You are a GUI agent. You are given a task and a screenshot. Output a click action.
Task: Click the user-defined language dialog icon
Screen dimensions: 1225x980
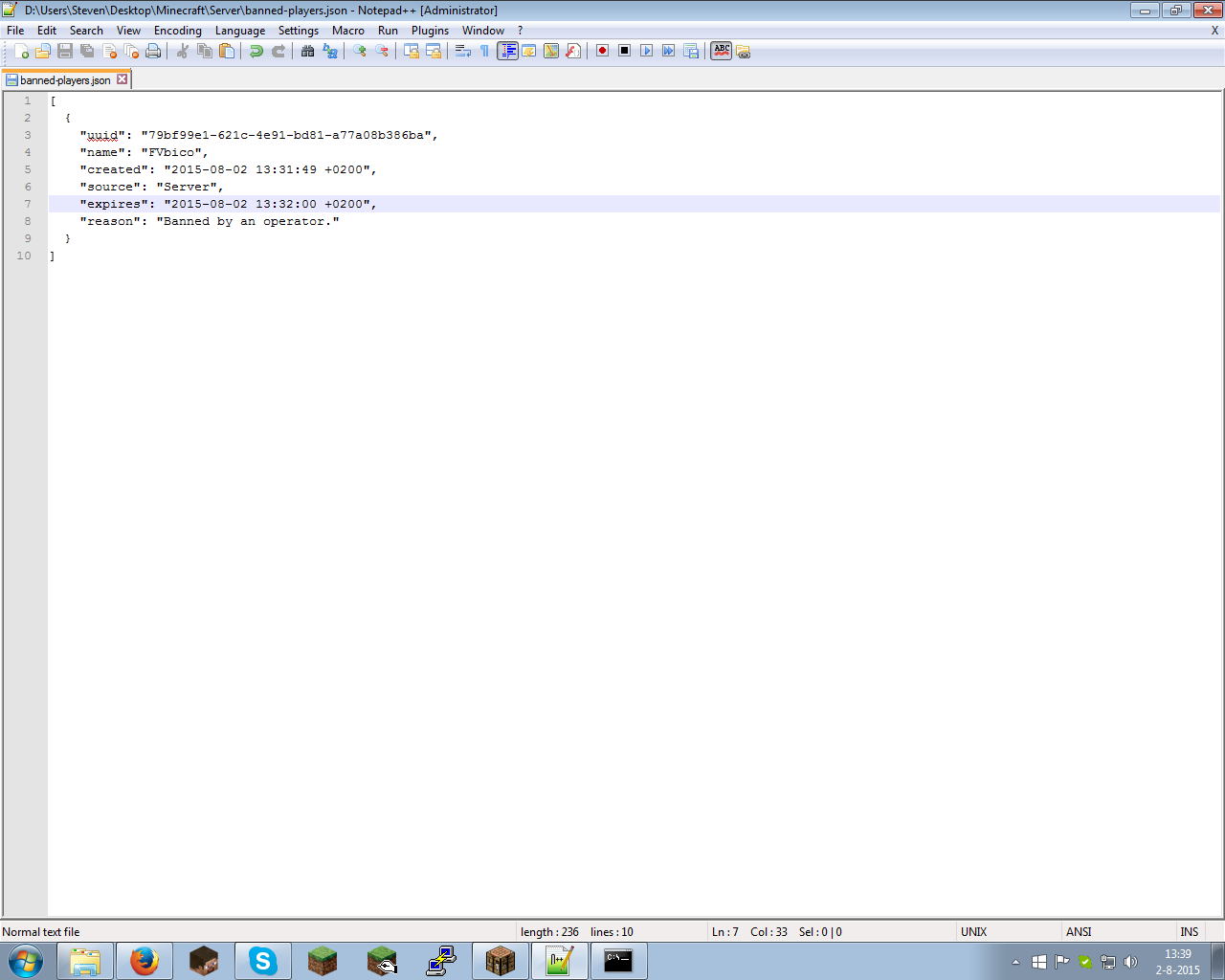[528, 51]
